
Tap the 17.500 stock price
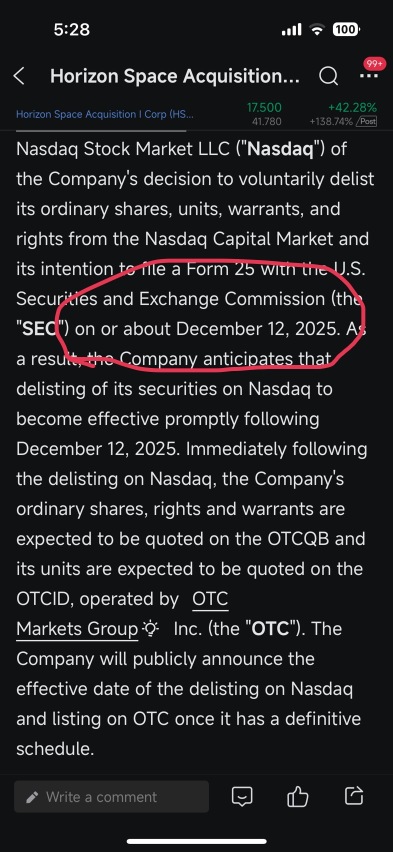pyautogui.click(x=264, y=108)
